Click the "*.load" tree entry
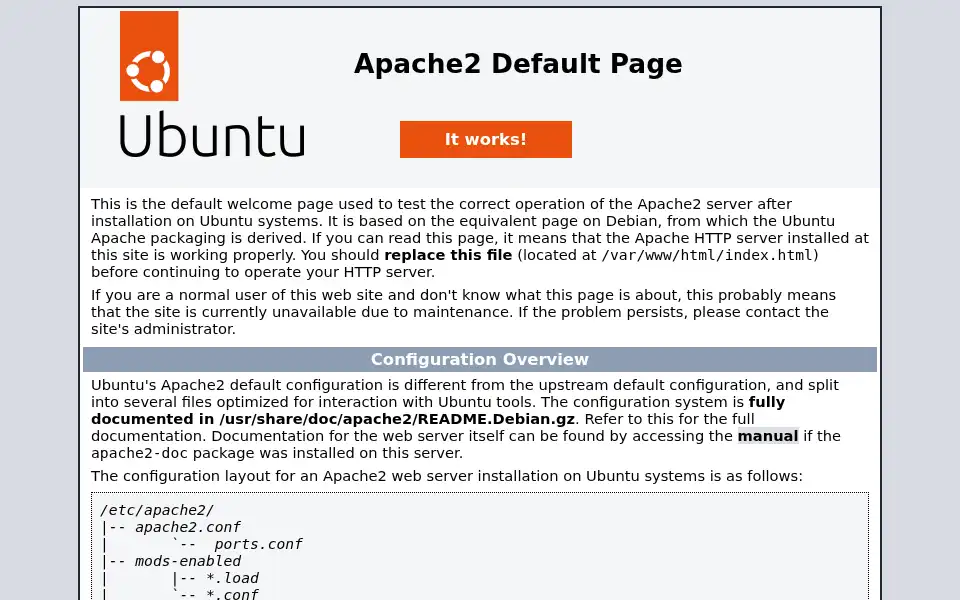Screen dimensions: 960x600 [x=233, y=578]
